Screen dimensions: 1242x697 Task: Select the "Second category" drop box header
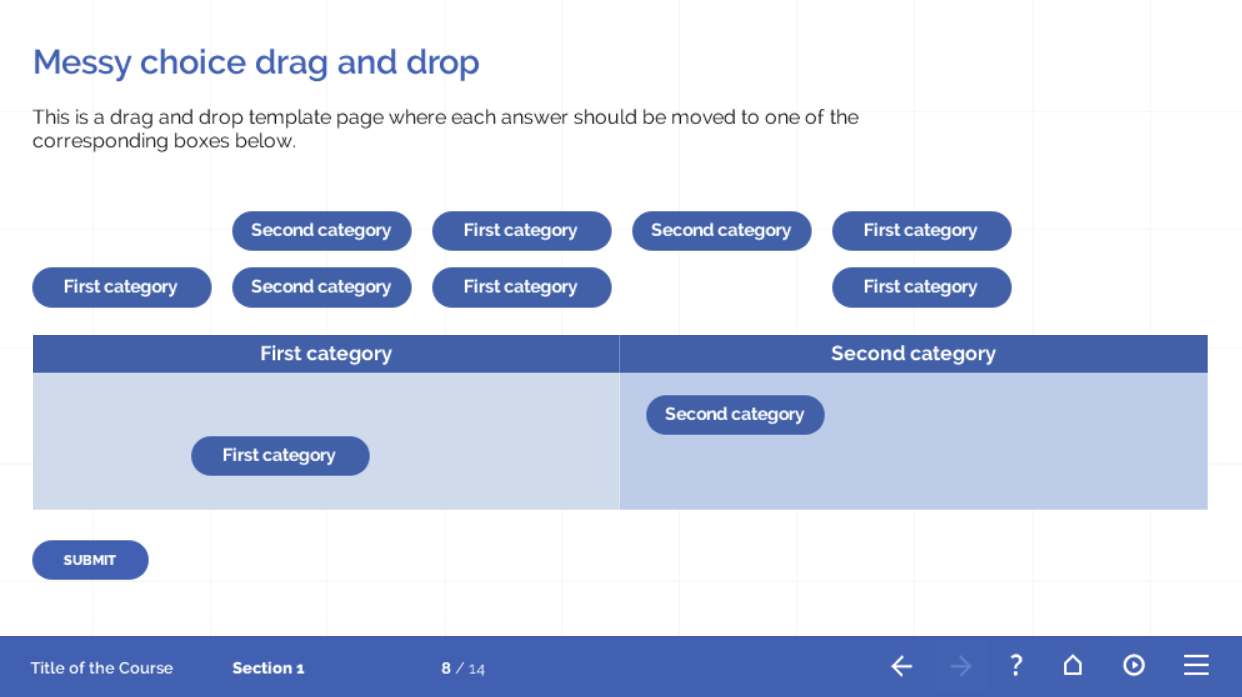pyautogui.click(x=913, y=354)
